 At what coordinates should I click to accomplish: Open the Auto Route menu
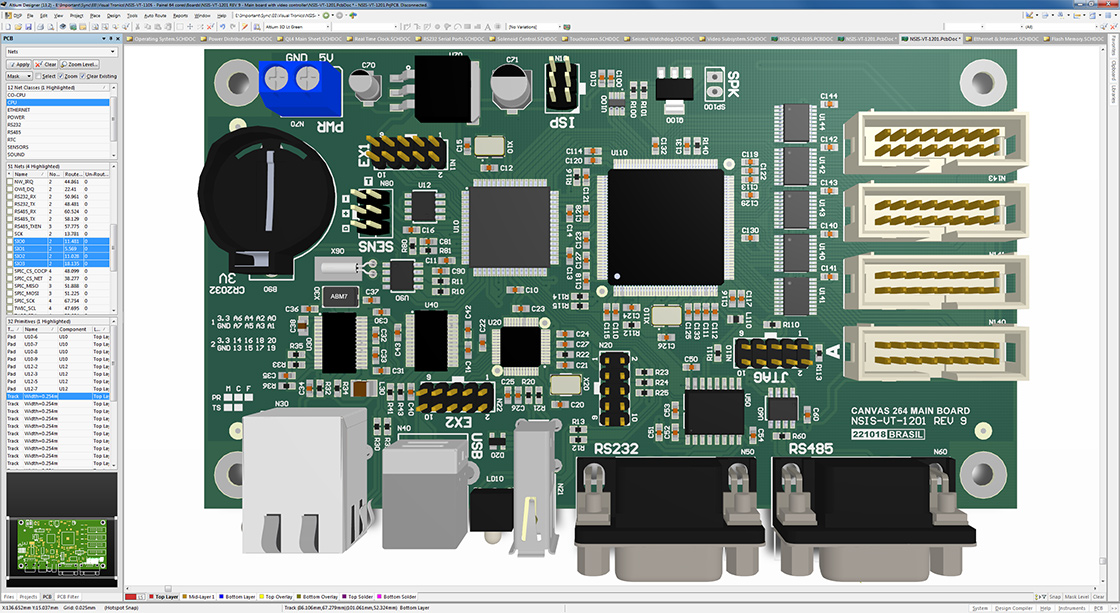pos(155,16)
